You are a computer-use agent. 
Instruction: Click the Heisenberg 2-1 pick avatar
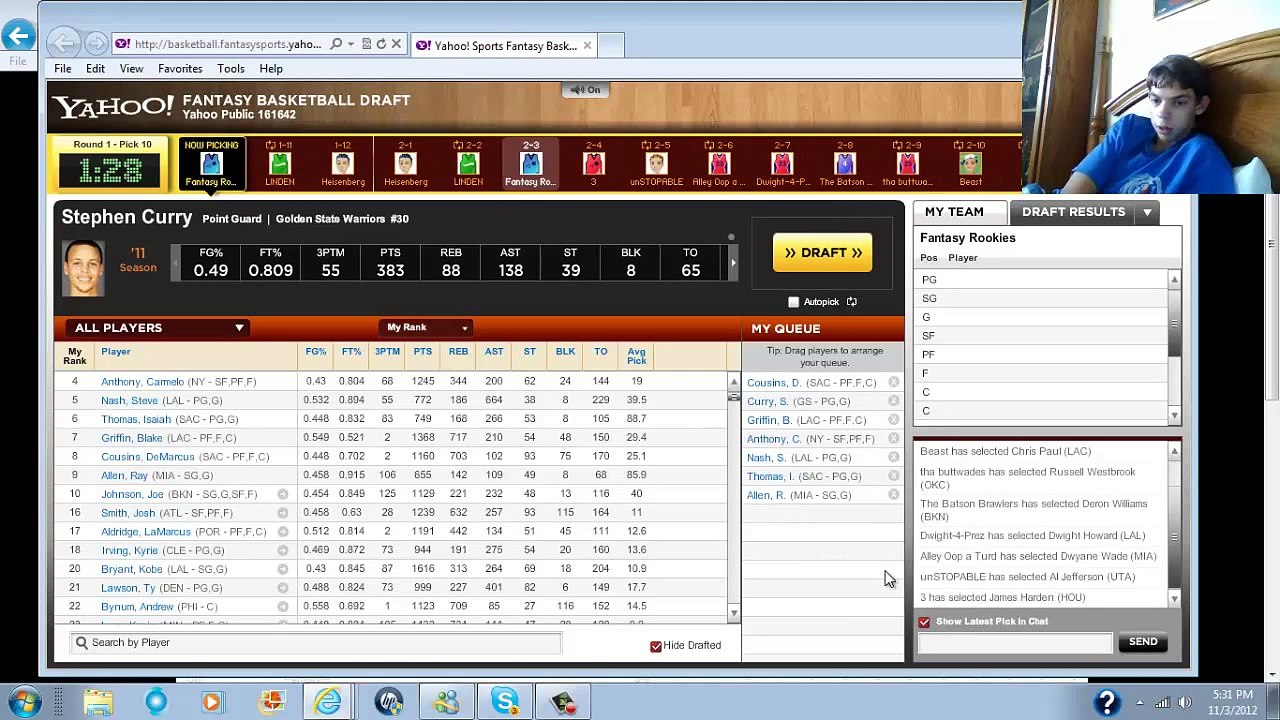(x=405, y=162)
